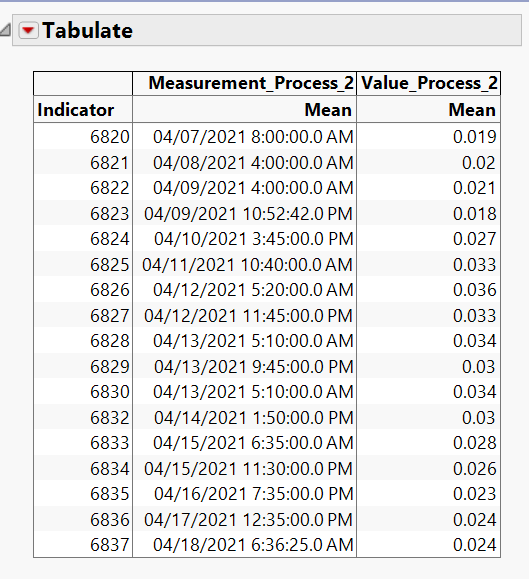The height and width of the screenshot is (579, 529).
Task: Click date cell 04/16/2021 7:35:00.0 PM
Action: pos(254,494)
